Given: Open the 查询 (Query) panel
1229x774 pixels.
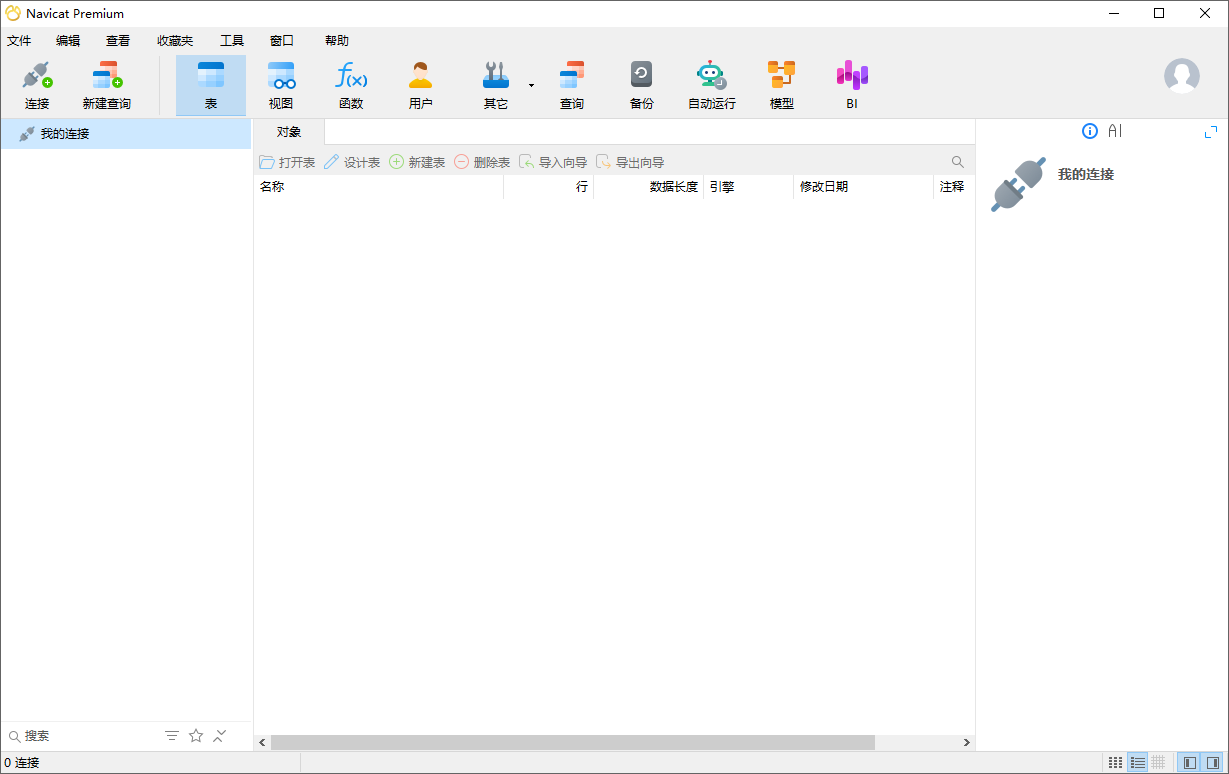Looking at the screenshot, I should tap(571, 84).
